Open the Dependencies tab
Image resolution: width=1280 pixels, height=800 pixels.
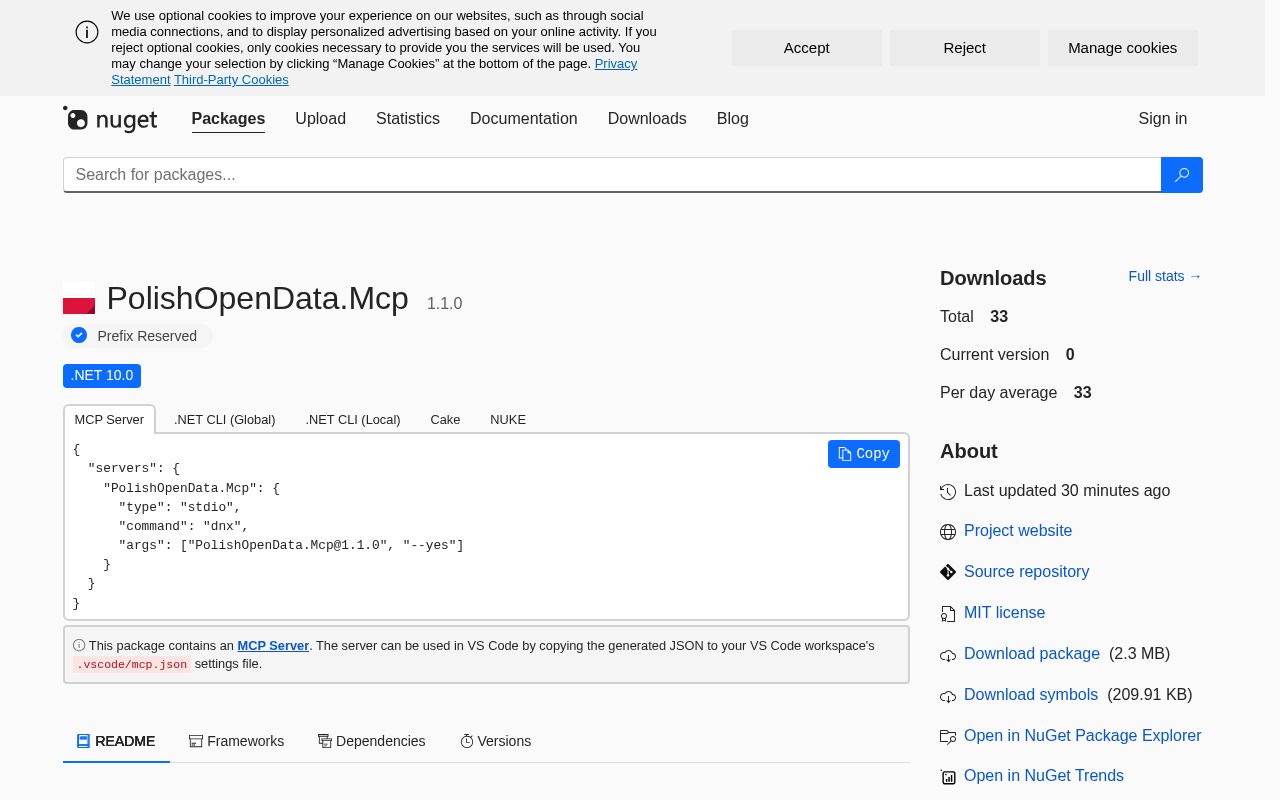[x=372, y=741]
